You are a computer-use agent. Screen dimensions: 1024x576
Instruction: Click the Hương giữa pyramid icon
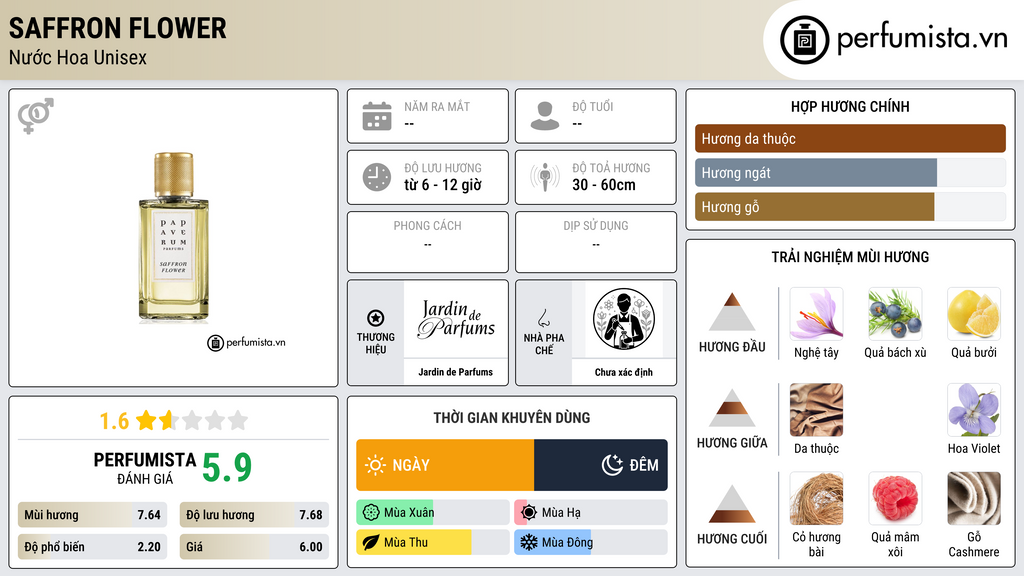tap(732, 408)
